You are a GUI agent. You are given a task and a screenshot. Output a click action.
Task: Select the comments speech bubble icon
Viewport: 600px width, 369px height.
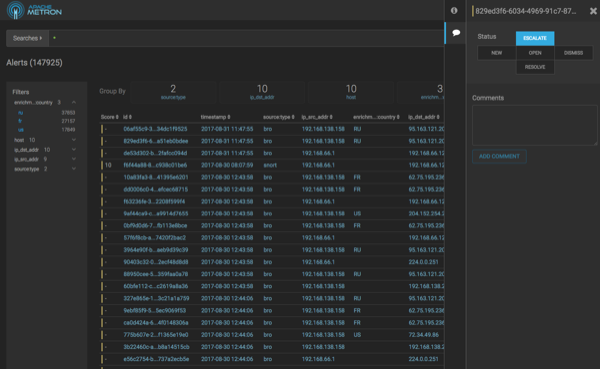tap(456, 33)
